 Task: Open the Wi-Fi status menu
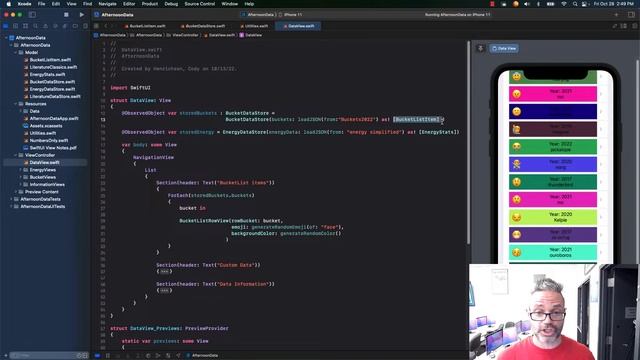coord(564,4)
